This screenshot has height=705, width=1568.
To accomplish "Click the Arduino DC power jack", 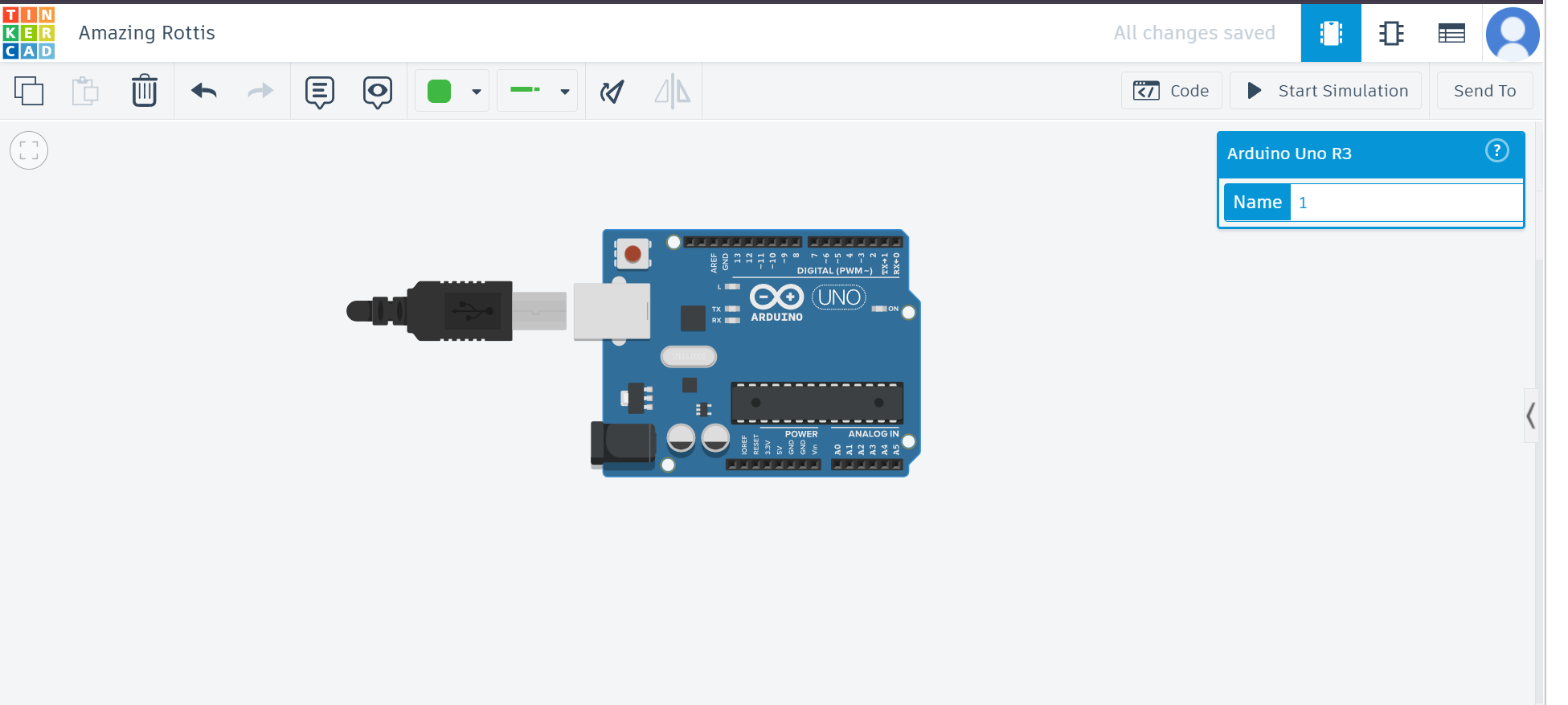I will click(x=623, y=445).
